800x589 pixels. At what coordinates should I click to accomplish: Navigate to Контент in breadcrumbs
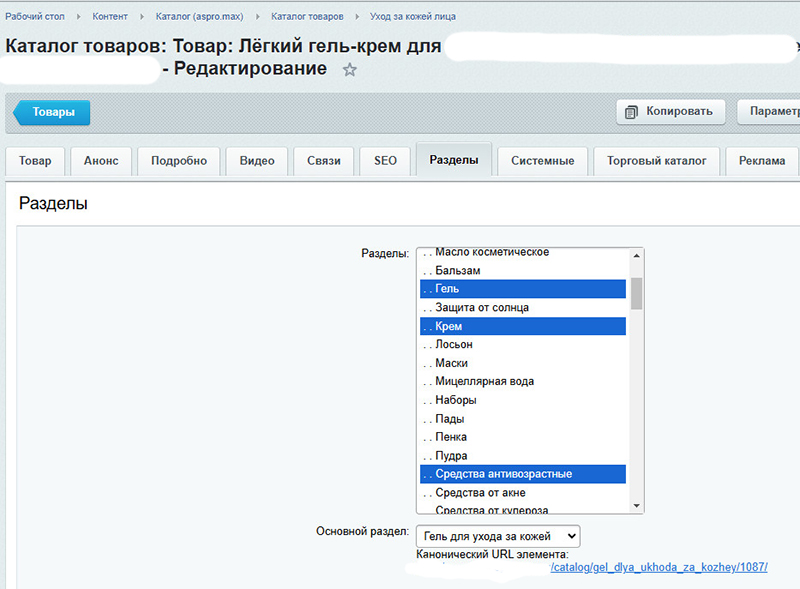[x=110, y=17]
